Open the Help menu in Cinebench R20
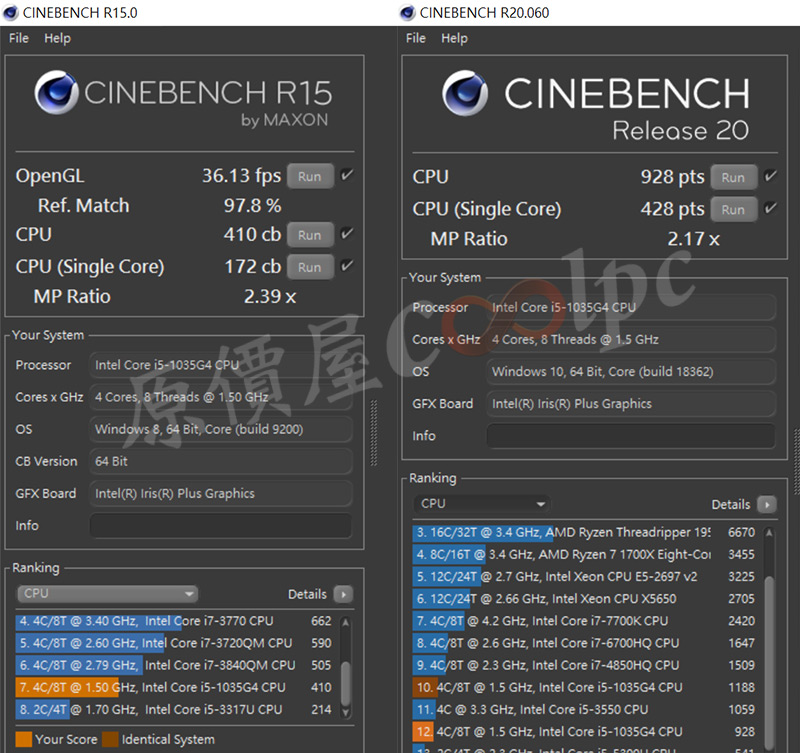 click(454, 38)
